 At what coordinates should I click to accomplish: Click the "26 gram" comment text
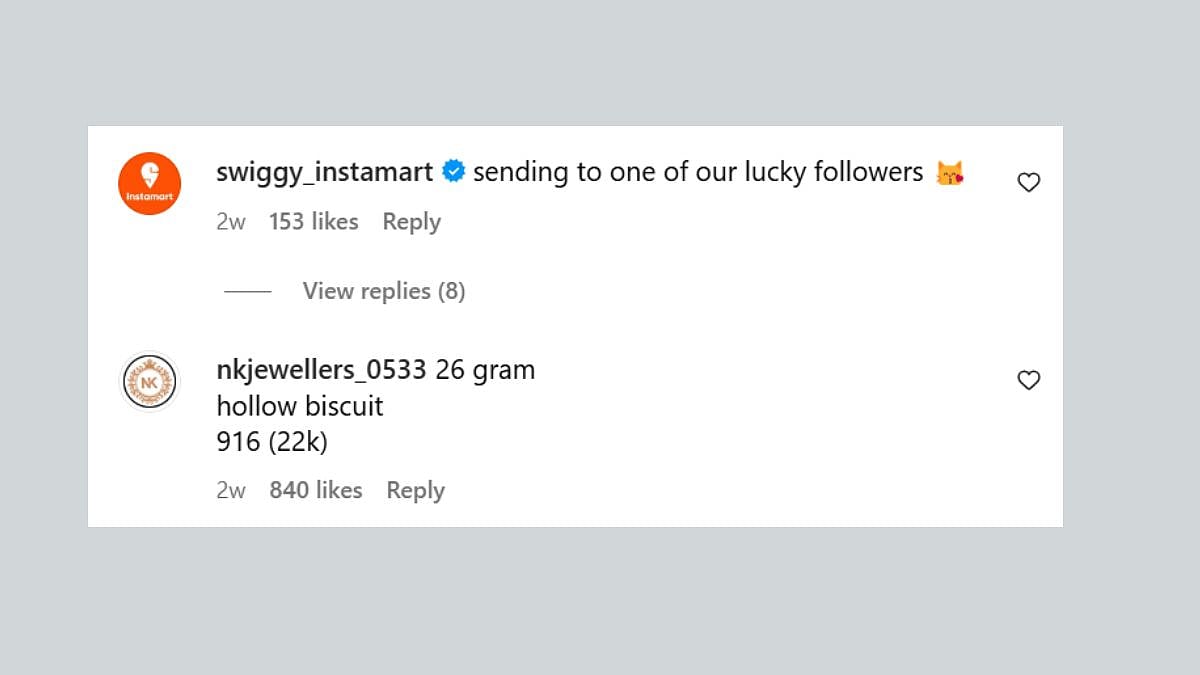pos(485,370)
